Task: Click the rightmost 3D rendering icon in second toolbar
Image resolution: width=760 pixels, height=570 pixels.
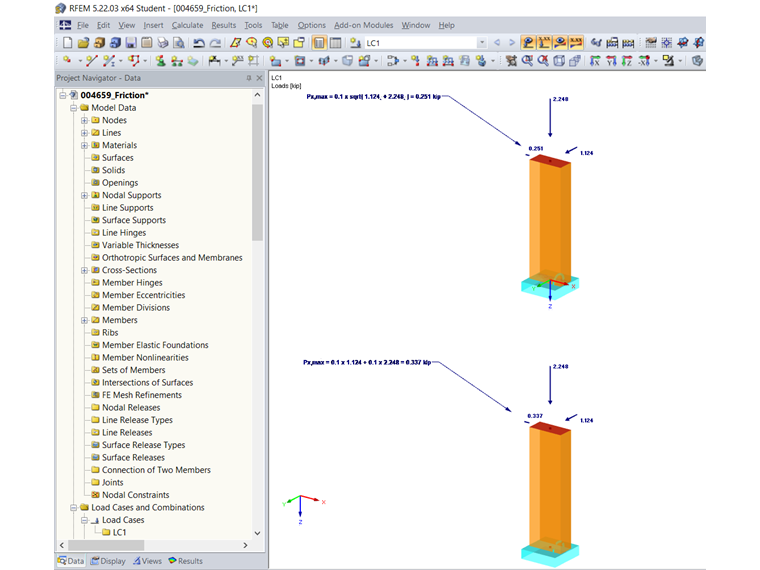Action: coord(697,61)
